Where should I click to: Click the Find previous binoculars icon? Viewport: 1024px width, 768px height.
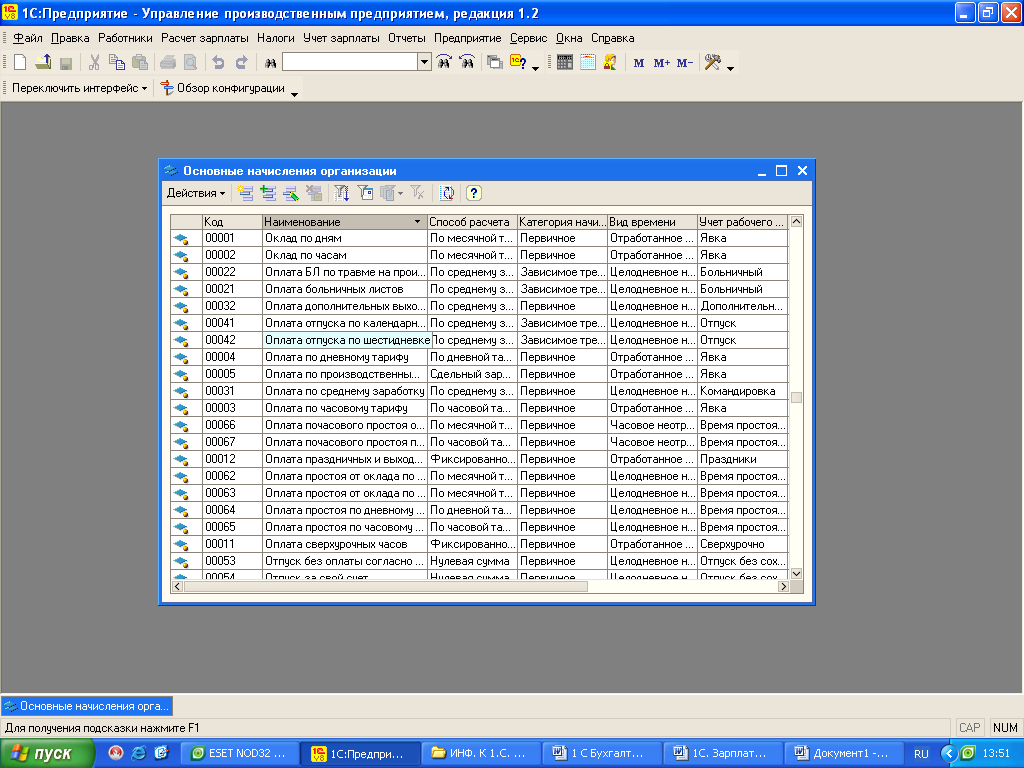(467, 62)
